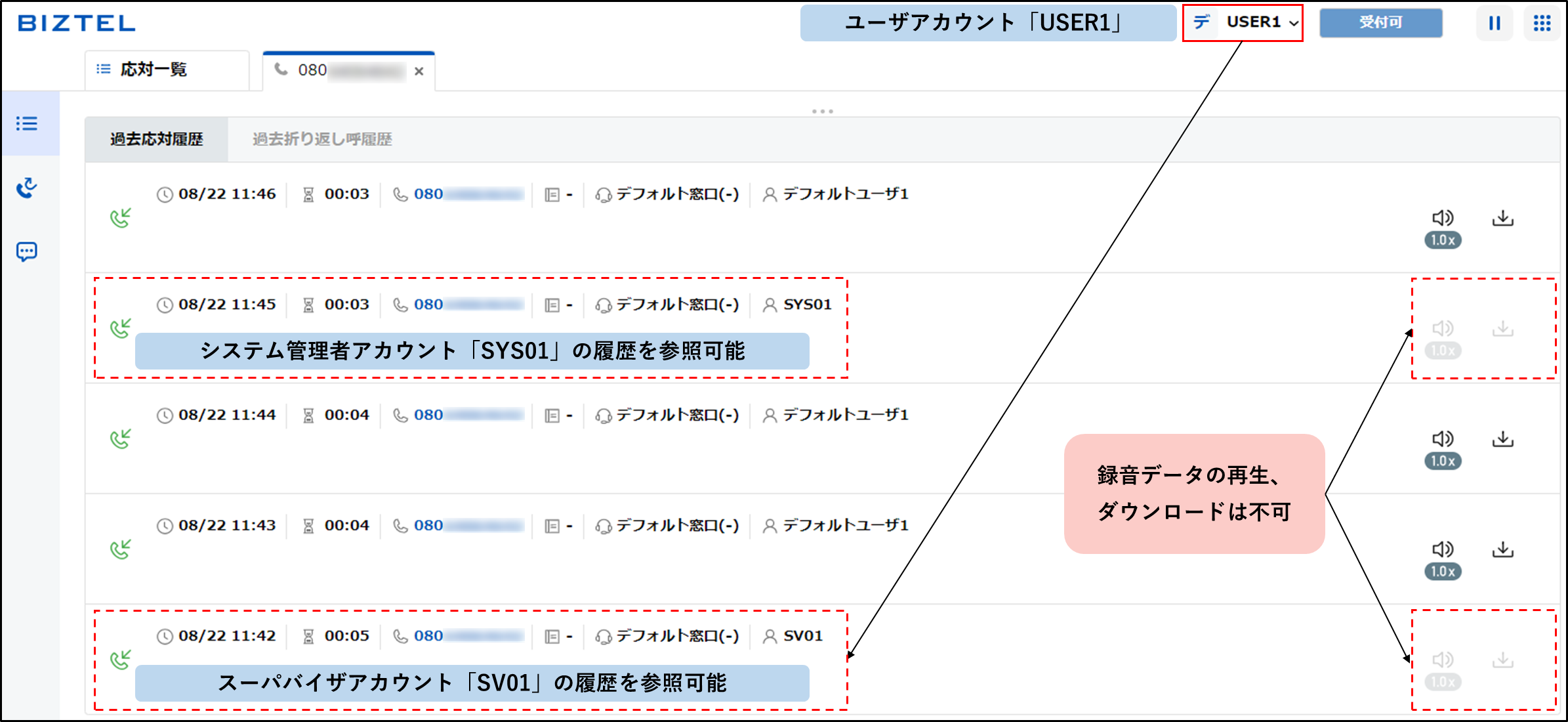Click phone number link in 11:43 row
1568x722 pixels.
click(x=468, y=525)
